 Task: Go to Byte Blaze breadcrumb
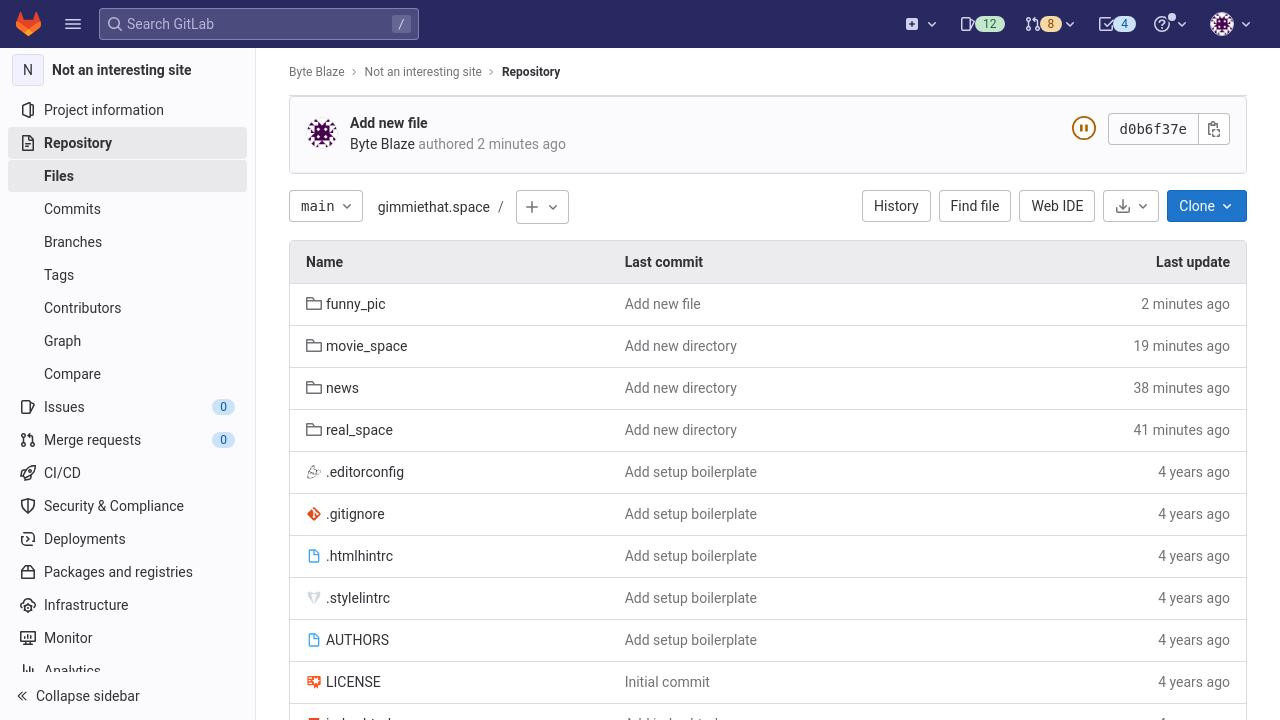click(x=316, y=72)
